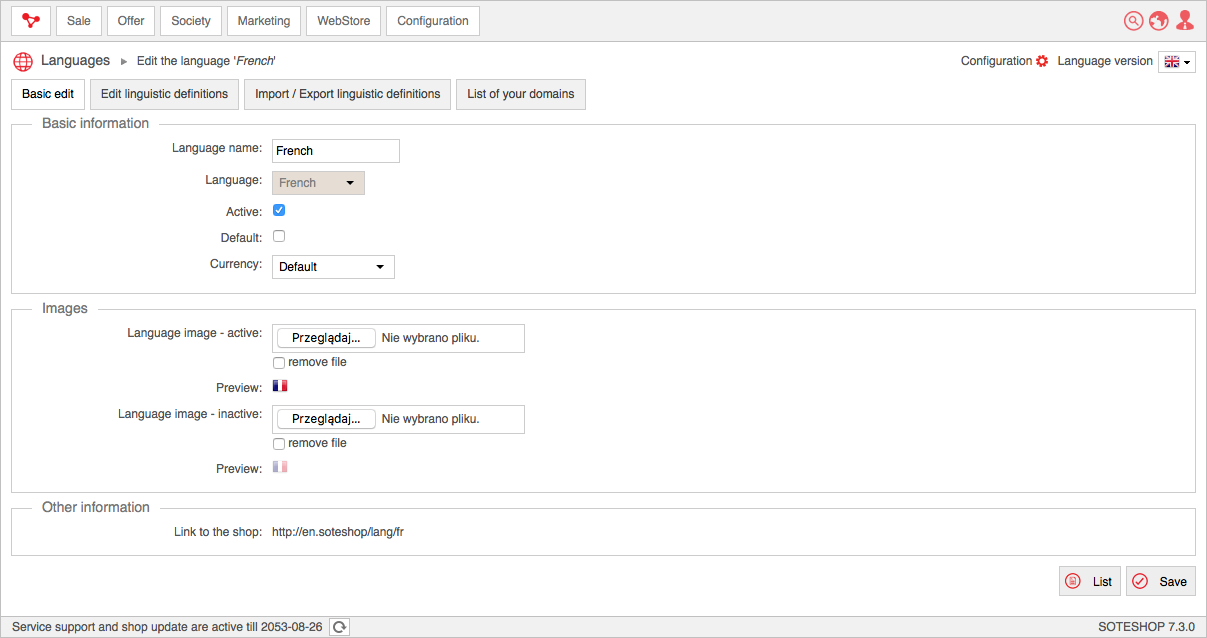The image size is (1207, 638).
Task: Click the service support status text
Action: [x=167, y=627]
